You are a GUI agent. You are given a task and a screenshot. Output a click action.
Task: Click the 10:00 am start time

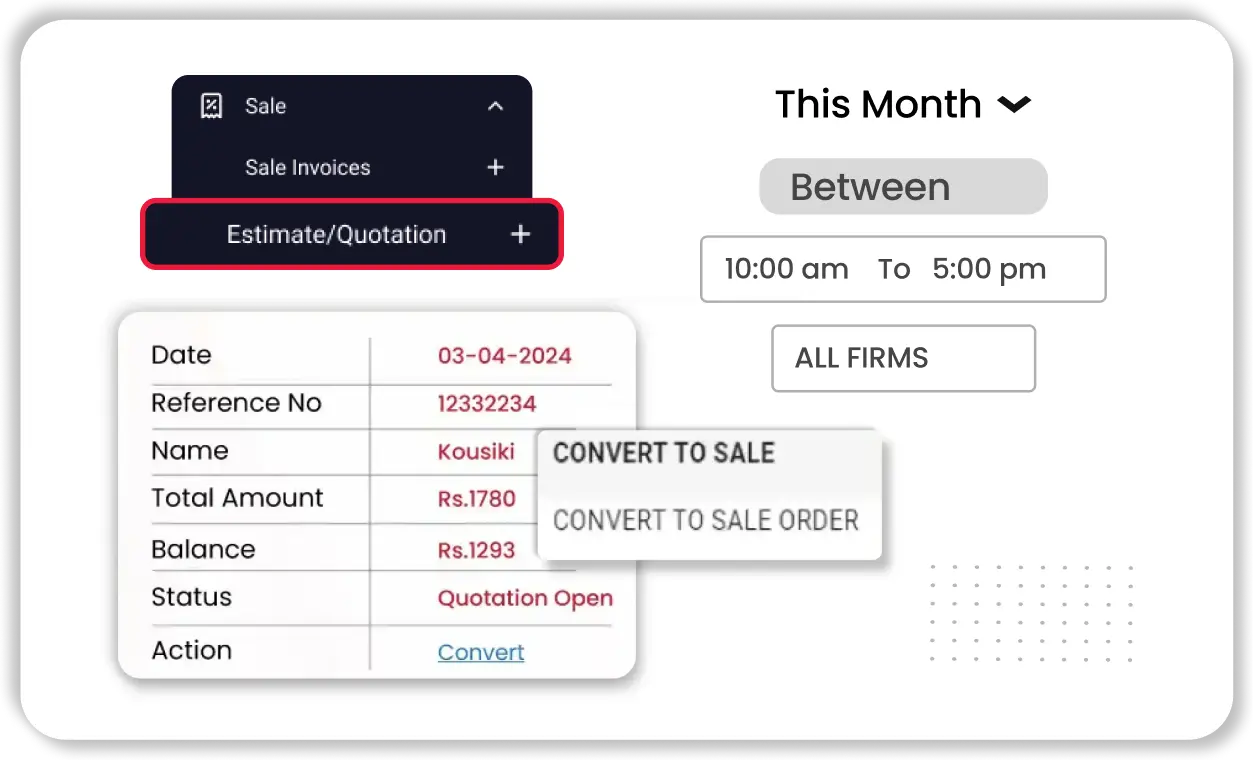pos(786,269)
